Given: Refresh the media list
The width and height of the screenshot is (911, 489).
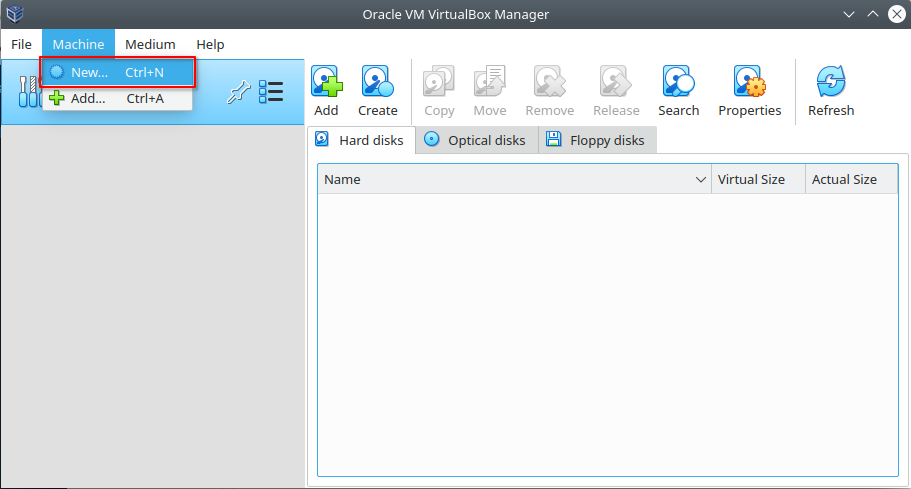Looking at the screenshot, I should pyautogui.click(x=831, y=91).
